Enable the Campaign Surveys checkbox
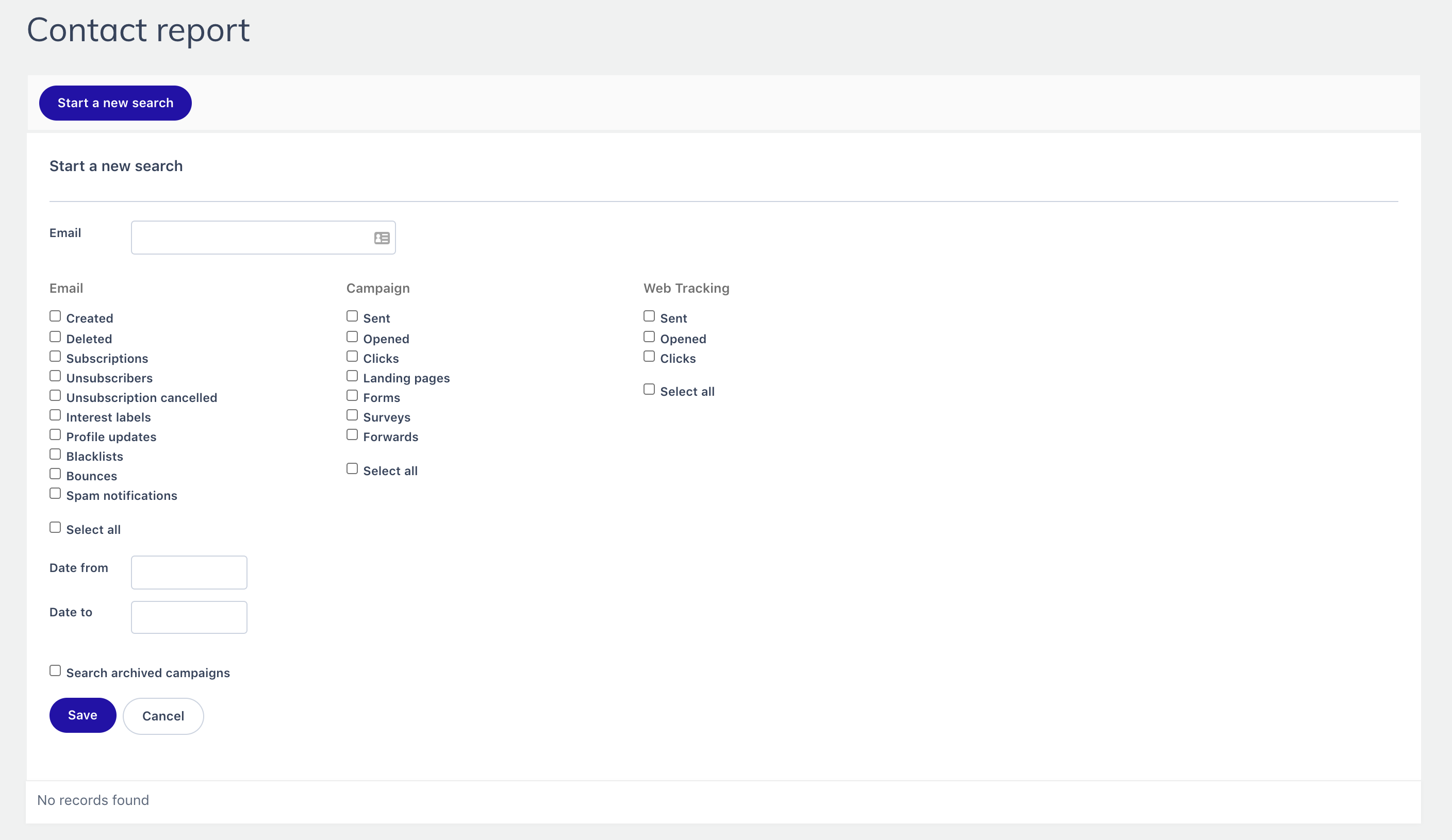Screen dimensions: 1452x840 click(x=352, y=415)
